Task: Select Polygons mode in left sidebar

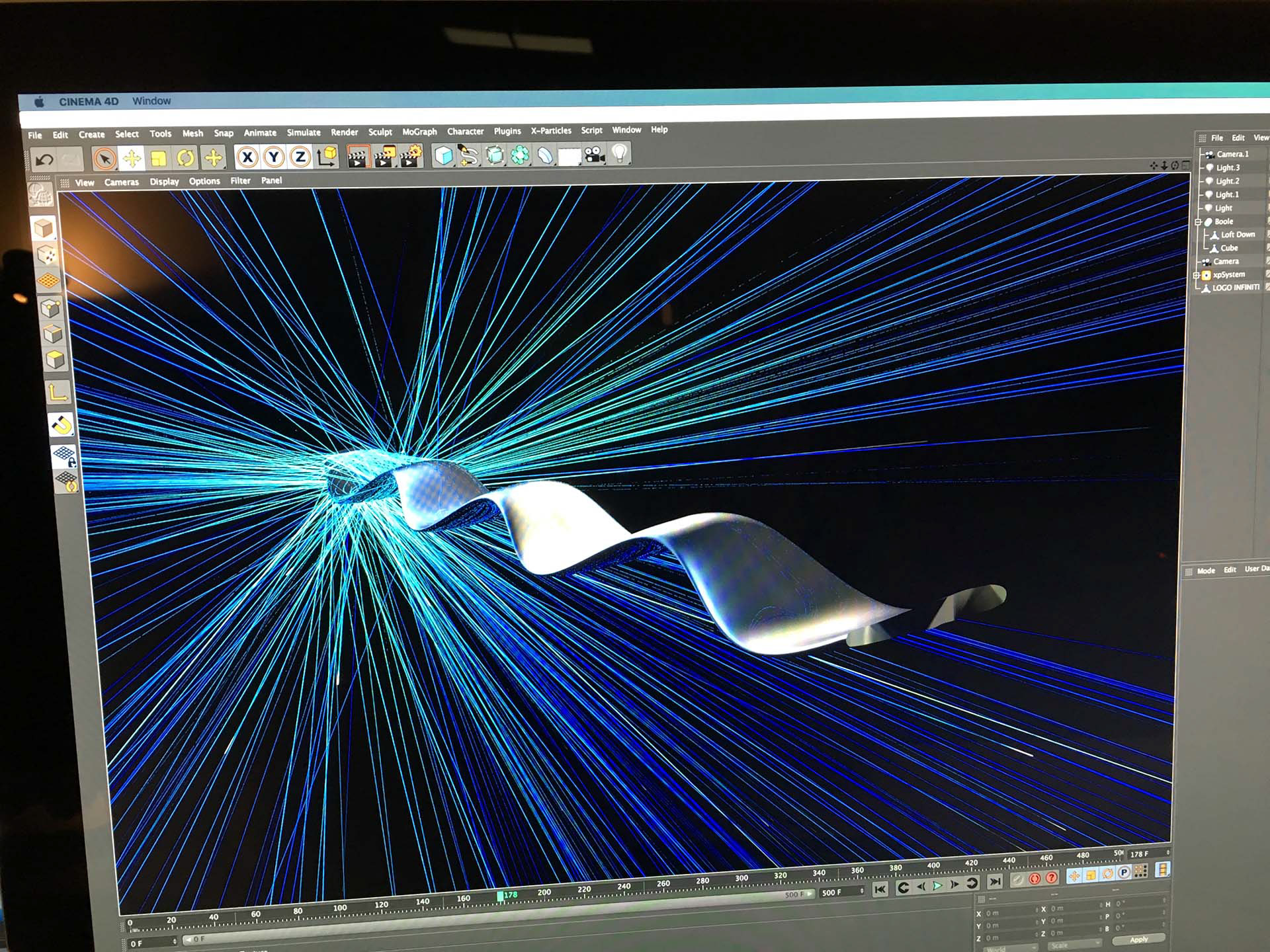Action: 56,360
